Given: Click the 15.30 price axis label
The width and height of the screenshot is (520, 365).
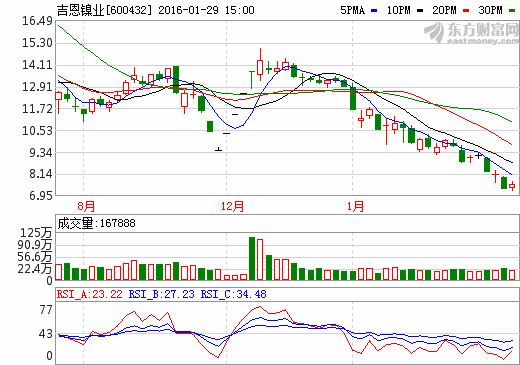Looking at the screenshot, I should point(37,43).
